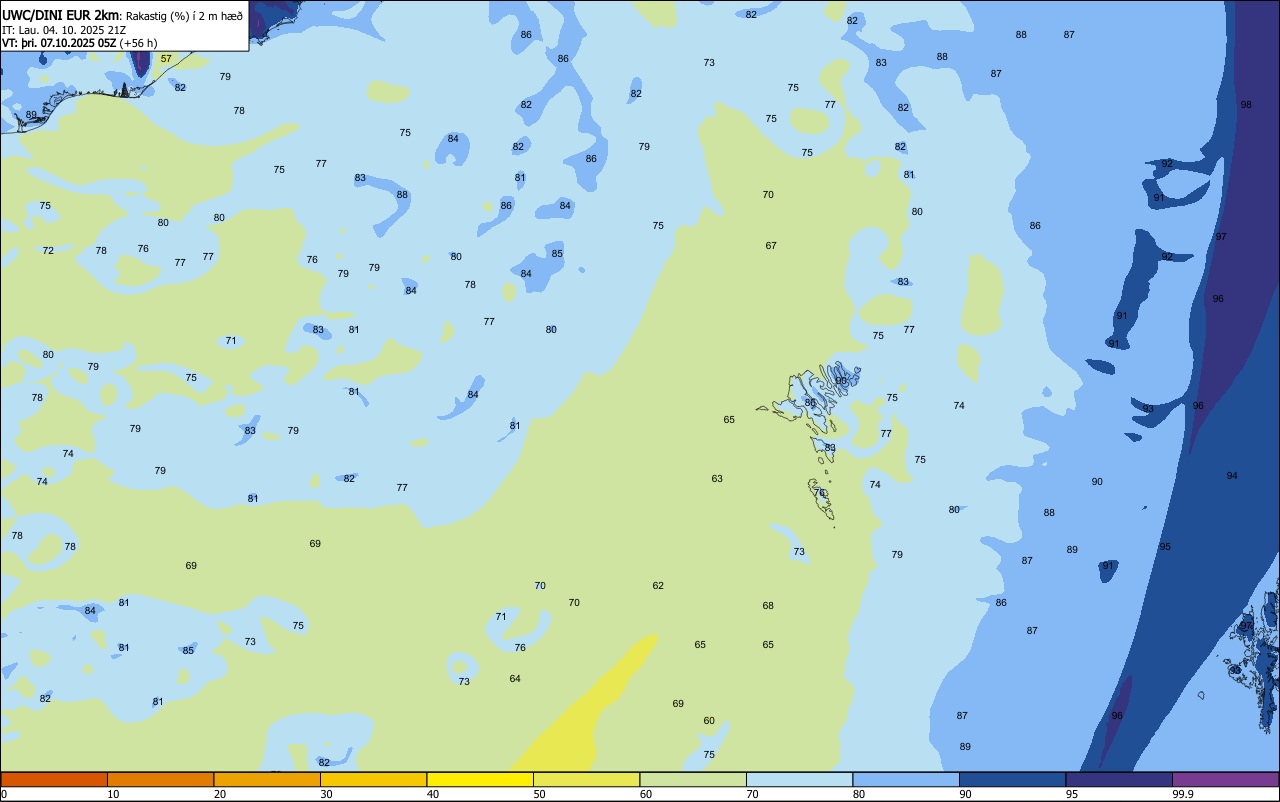Click the dark orange 0–10 legend segment
1280x802 pixels.
tap(54, 779)
